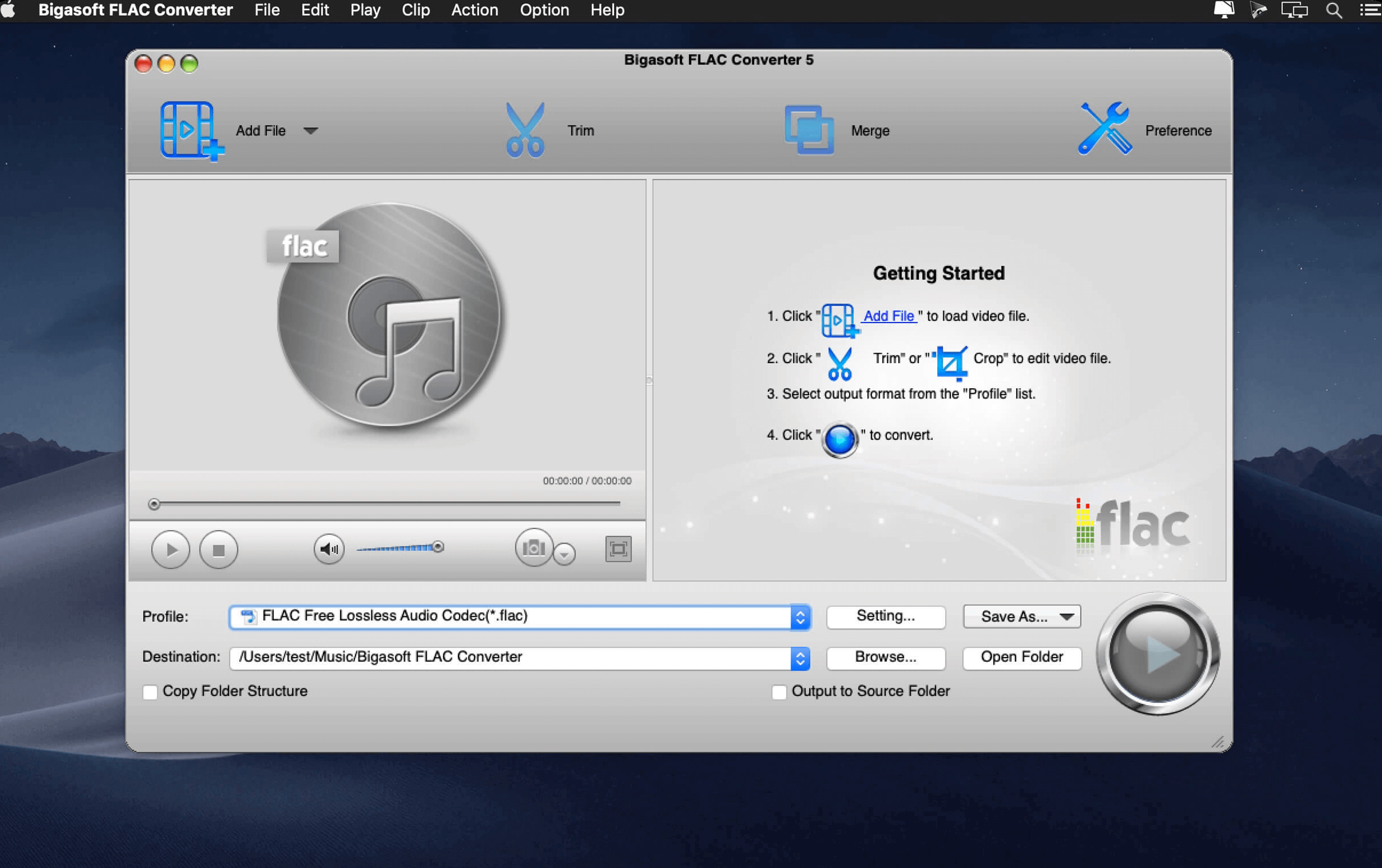Check Output to Source Folder
1382x868 pixels.
click(x=779, y=692)
